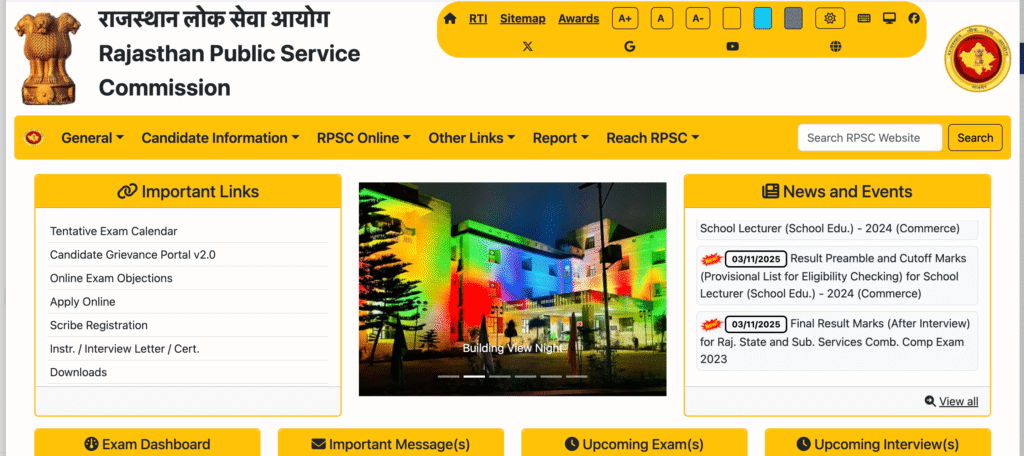The height and width of the screenshot is (456, 1024).
Task: Increase font size with A+ button
Action: [x=625, y=18]
